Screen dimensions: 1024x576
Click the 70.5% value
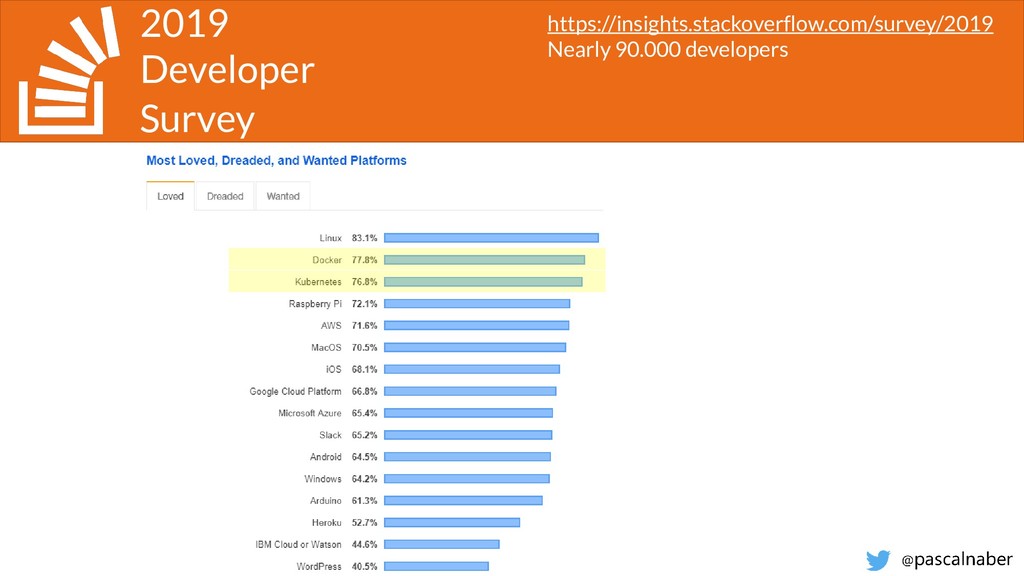[x=364, y=347]
